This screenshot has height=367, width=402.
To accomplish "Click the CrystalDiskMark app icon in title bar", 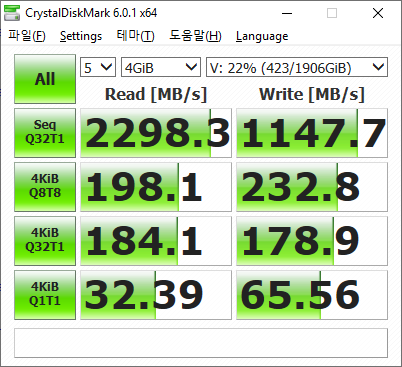I will click(12, 13).
